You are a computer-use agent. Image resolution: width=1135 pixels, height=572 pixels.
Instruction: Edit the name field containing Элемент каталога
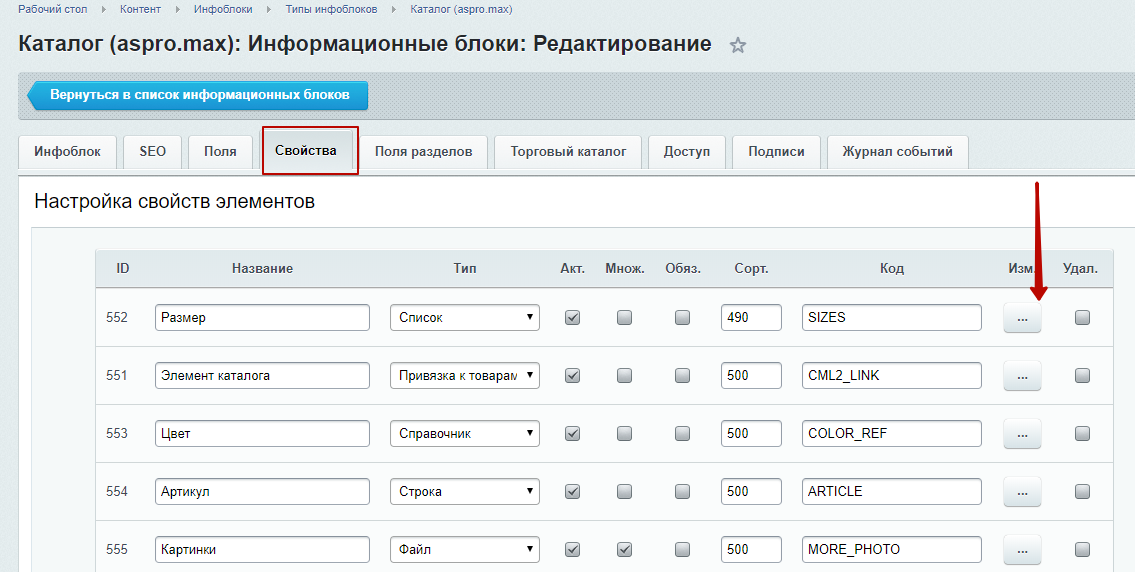point(262,375)
